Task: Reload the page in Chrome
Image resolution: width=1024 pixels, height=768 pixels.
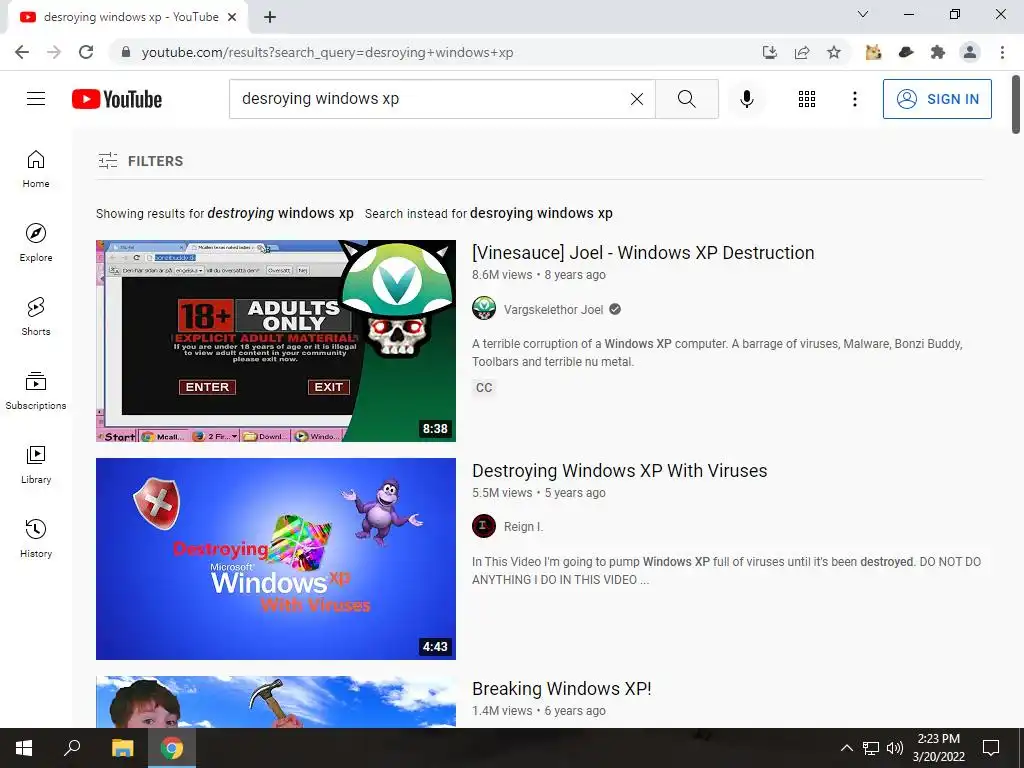Action: click(86, 52)
